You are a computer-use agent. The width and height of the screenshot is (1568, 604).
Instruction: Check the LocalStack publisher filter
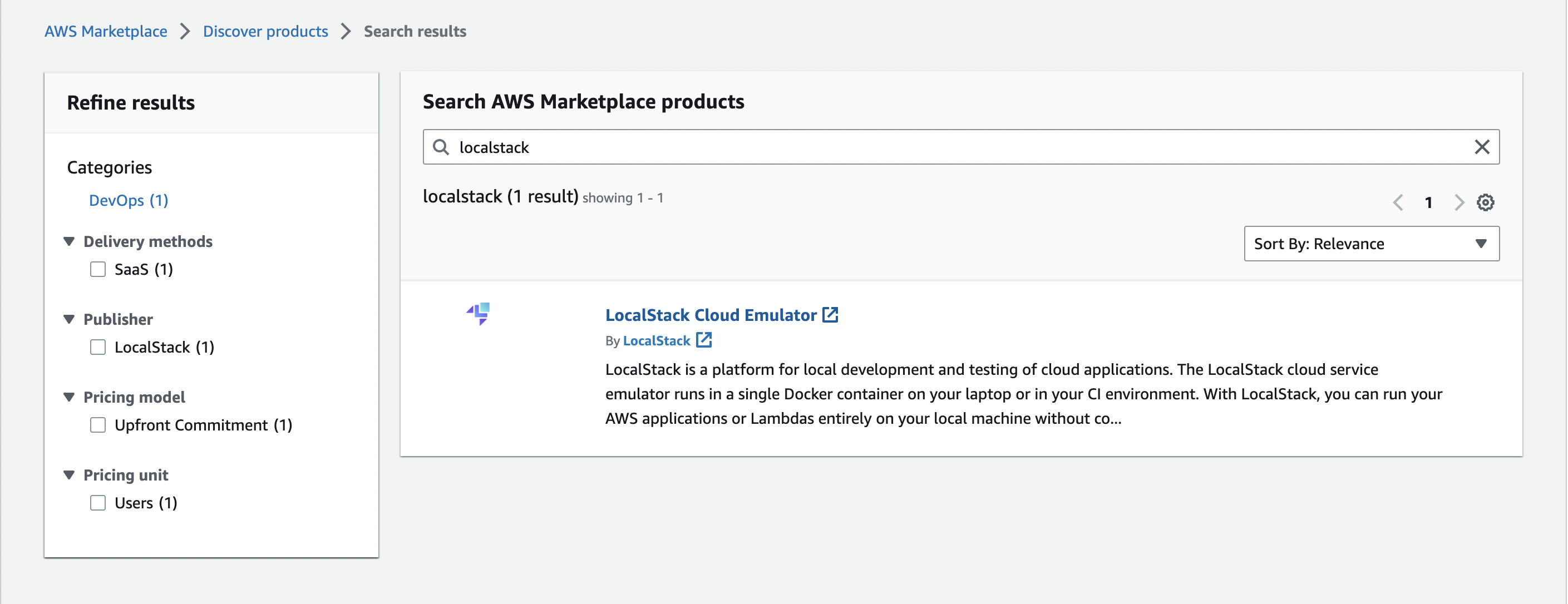pos(98,346)
